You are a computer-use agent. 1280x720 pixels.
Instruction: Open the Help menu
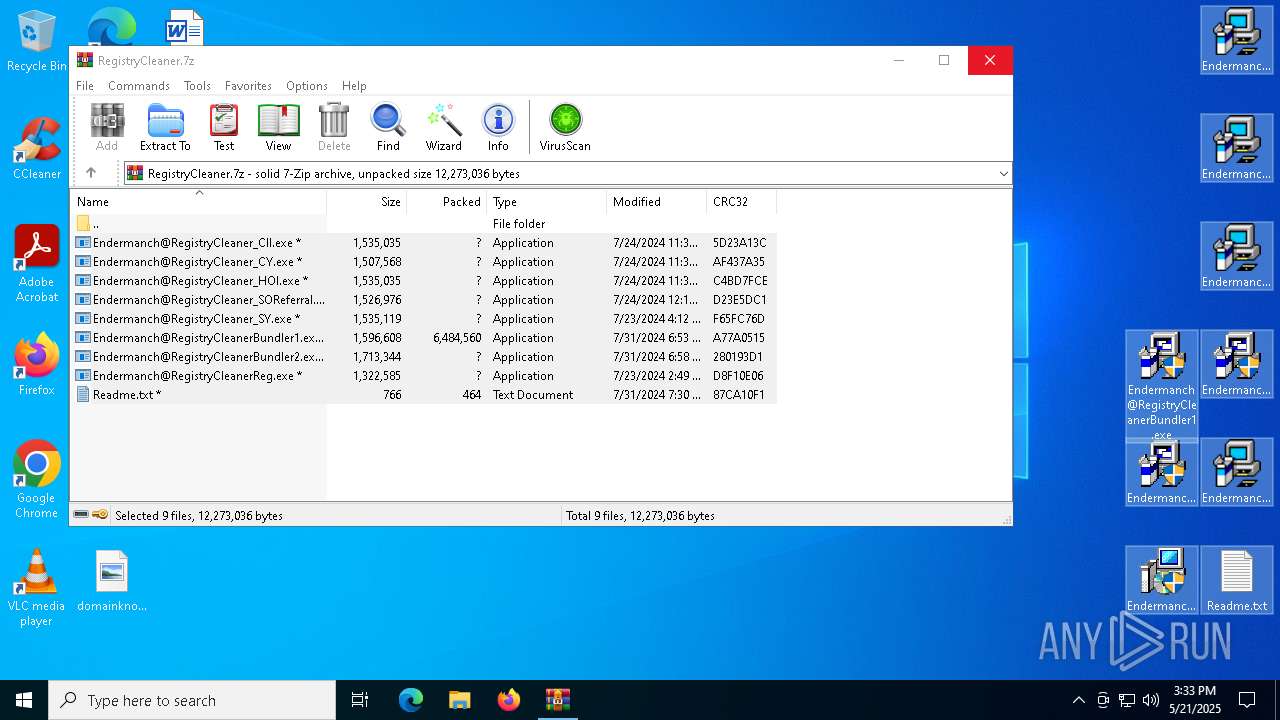[x=354, y=86]
